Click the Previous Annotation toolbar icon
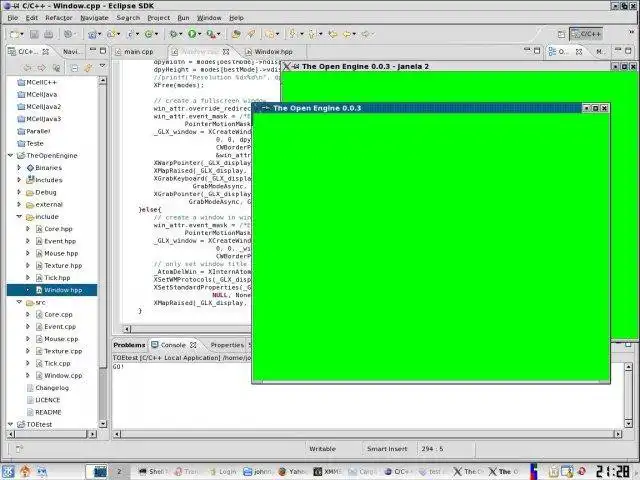Image resolution: width=640 pixels, height=480 pixels. click(312, 34)
